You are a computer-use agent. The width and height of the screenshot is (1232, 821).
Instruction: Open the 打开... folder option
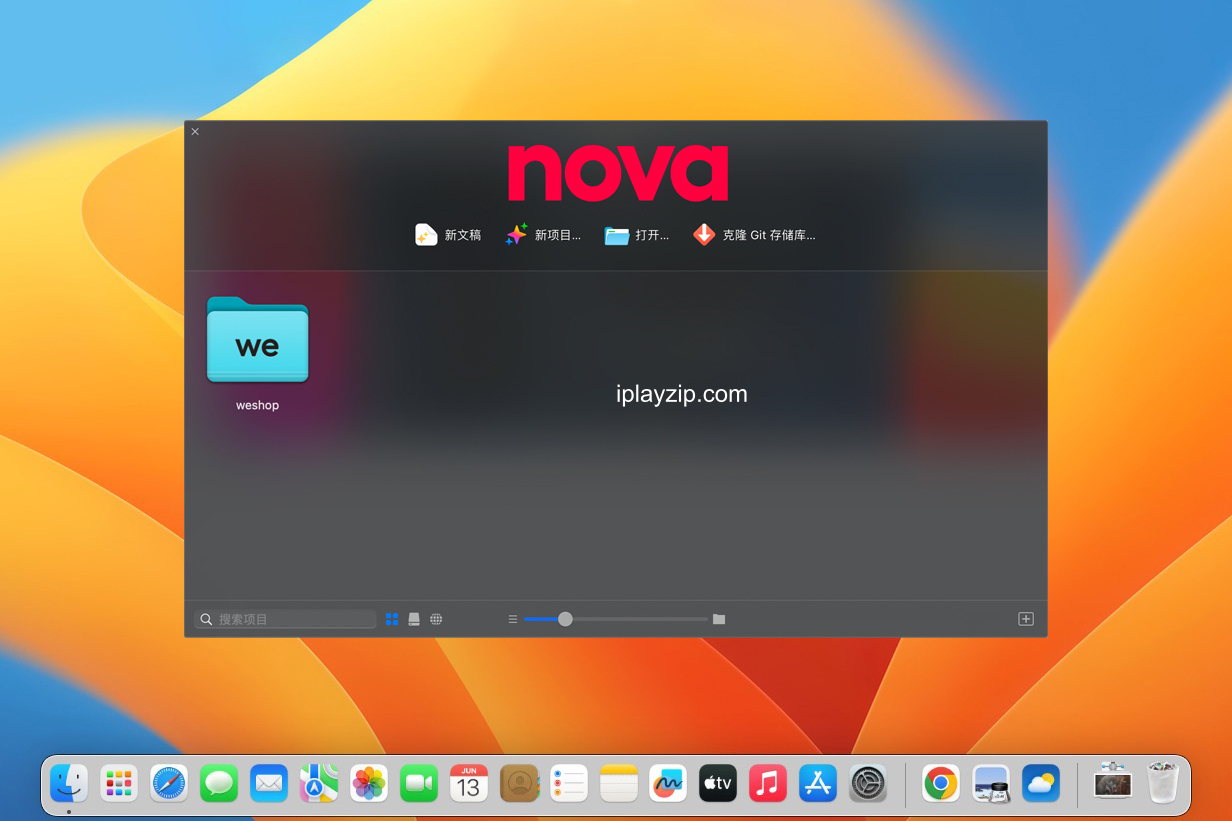coord(617,235)
